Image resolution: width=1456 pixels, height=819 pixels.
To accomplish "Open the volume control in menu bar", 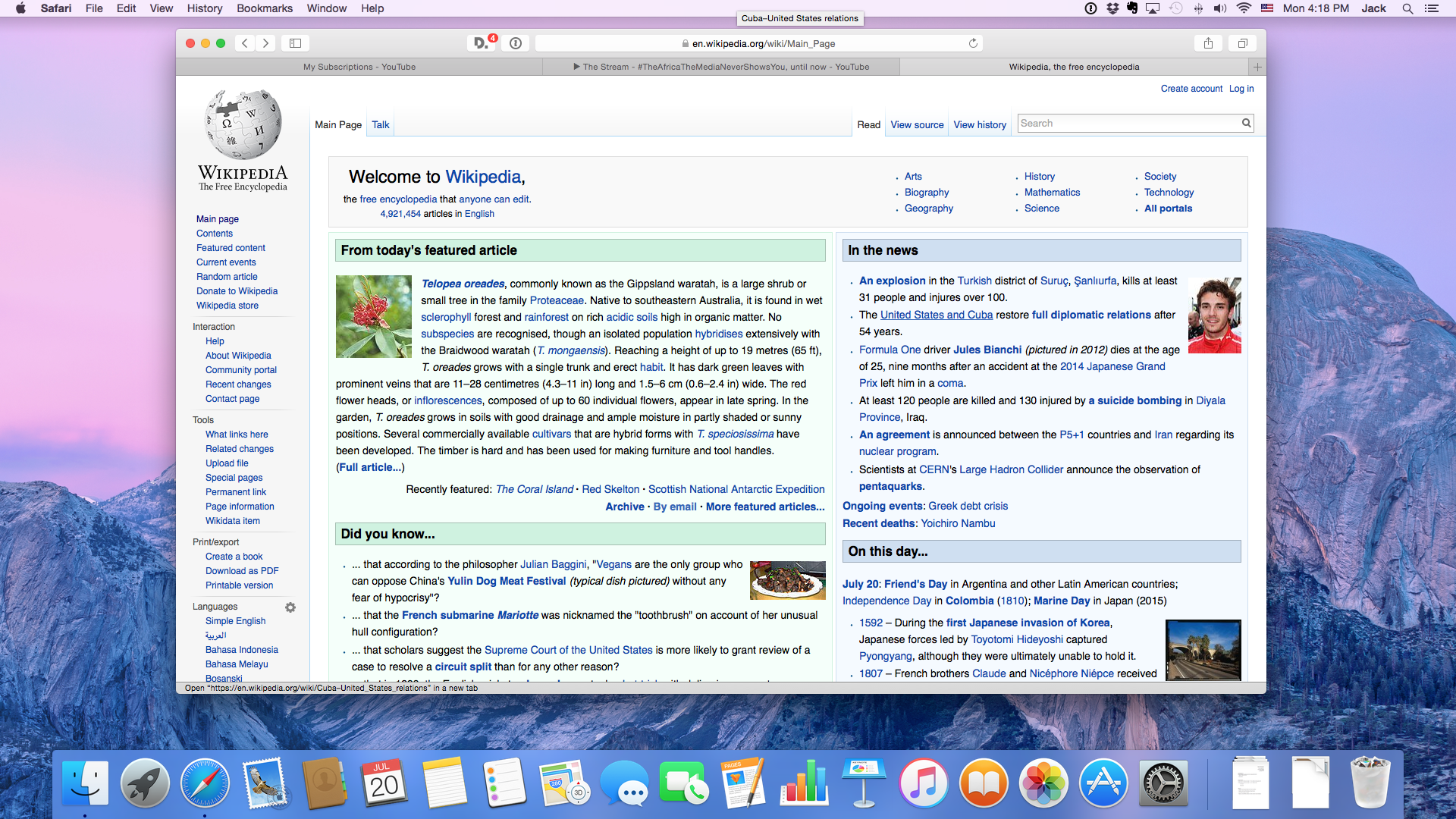I will point(1220,8).
